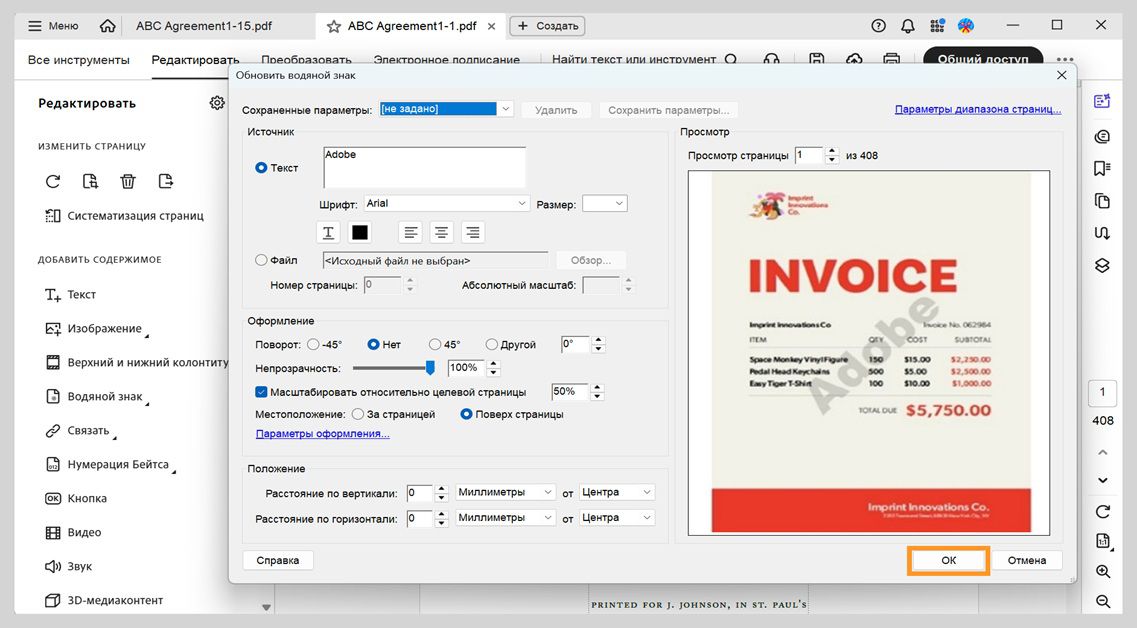Image resolution: width=1137 pixels, height=628 pixels.
Task: Select the Текст add-text tool
Action: coord(70,294)
